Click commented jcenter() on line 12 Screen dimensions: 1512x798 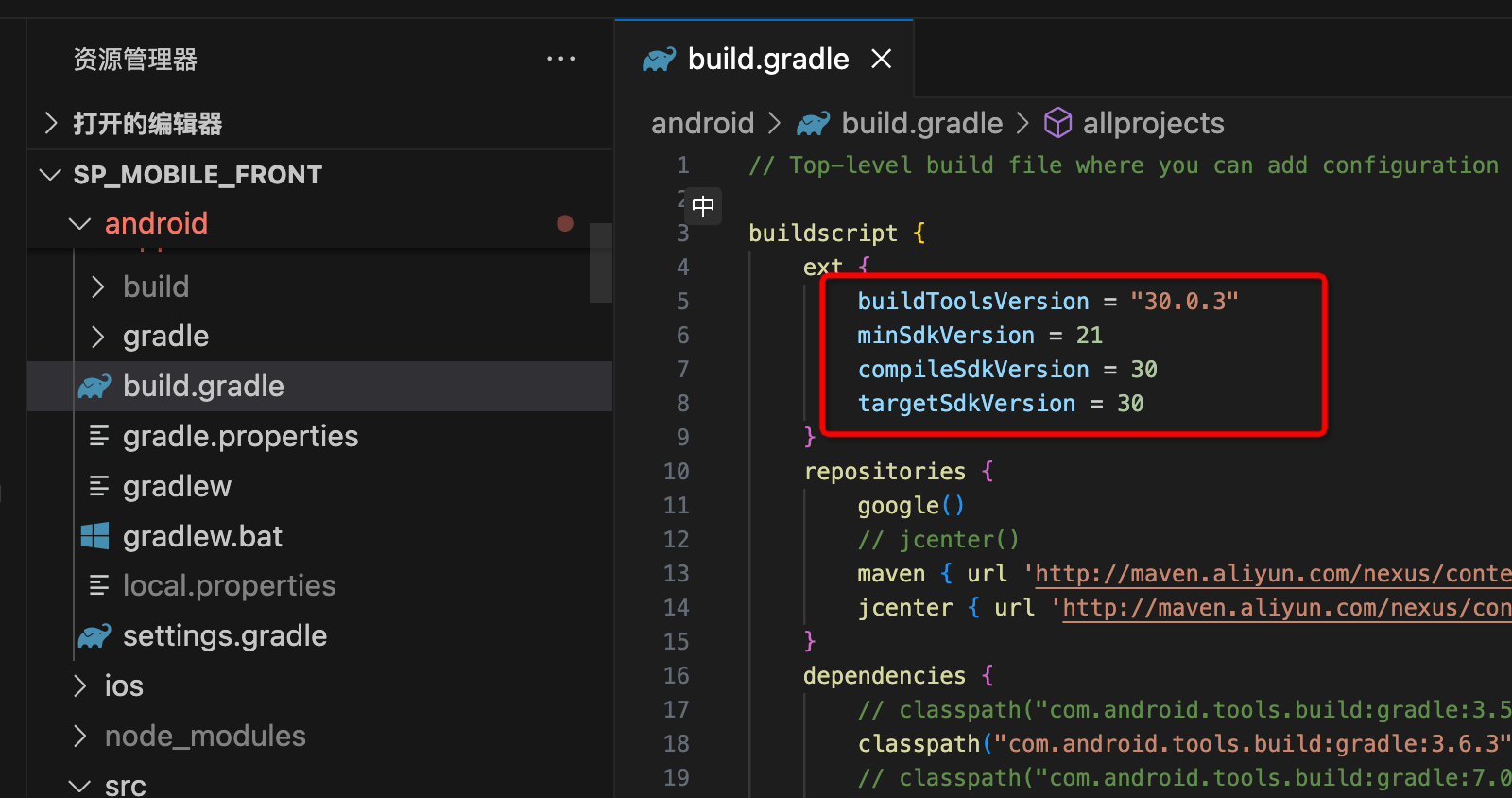click(x=938, y=540)
